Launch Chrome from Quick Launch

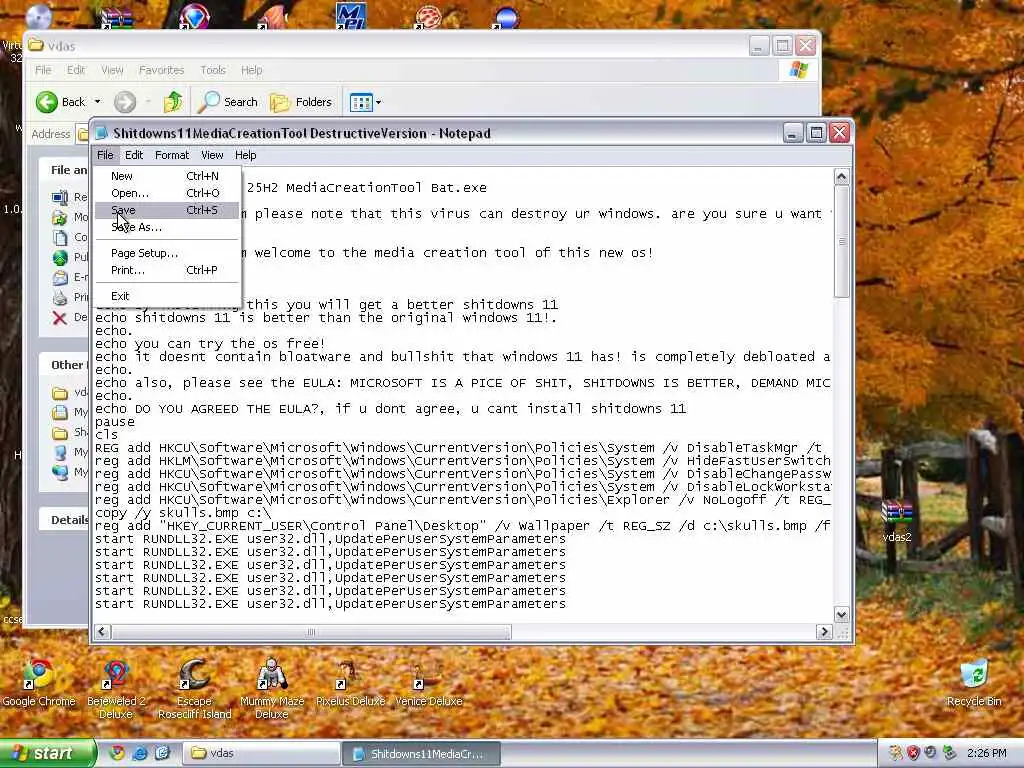[117, 754]
